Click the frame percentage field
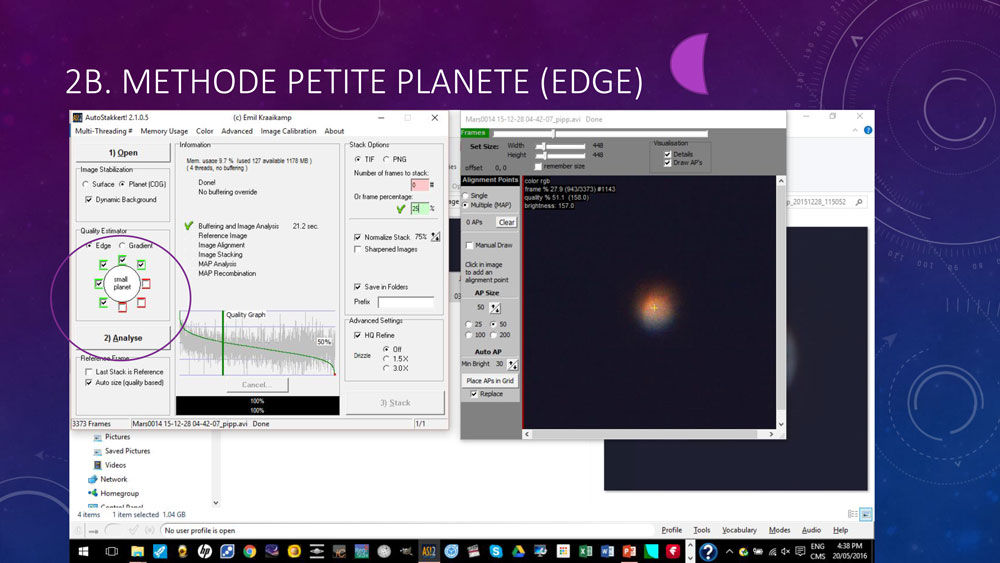 click(x=419, y=208)
